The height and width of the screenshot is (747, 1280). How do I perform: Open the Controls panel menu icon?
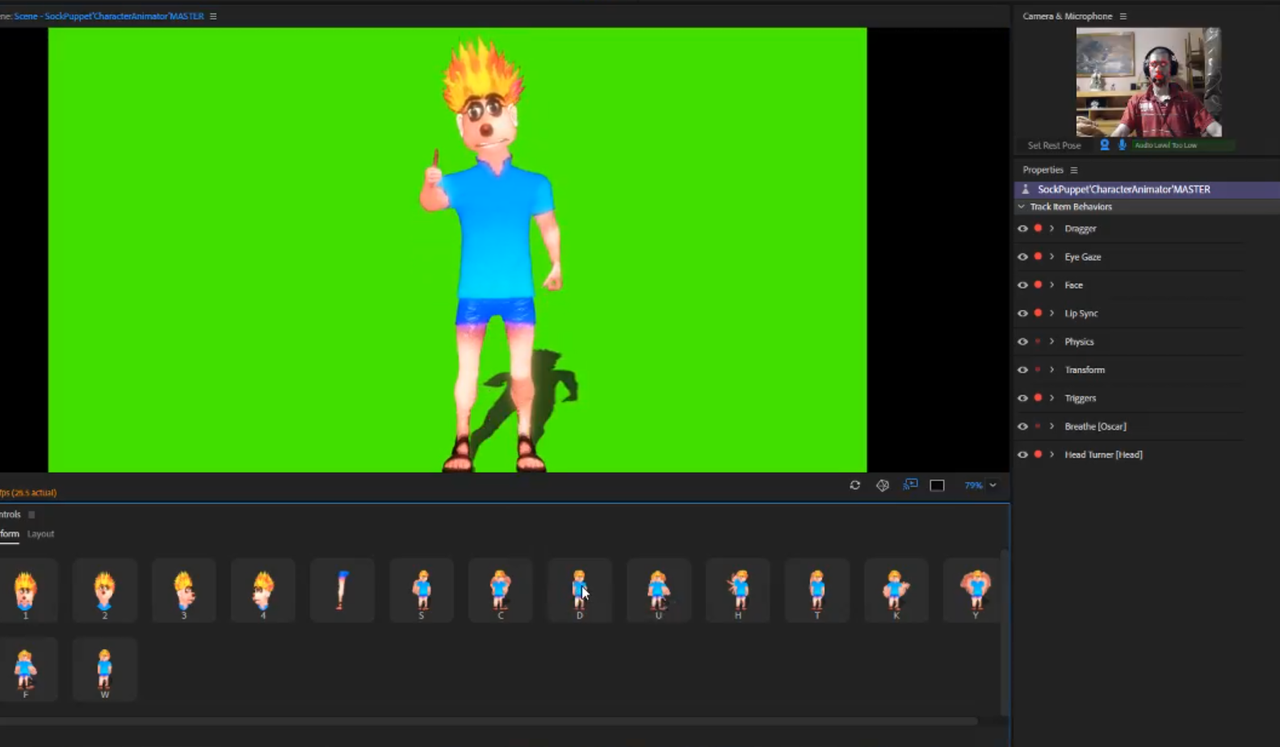coord(31,514)
